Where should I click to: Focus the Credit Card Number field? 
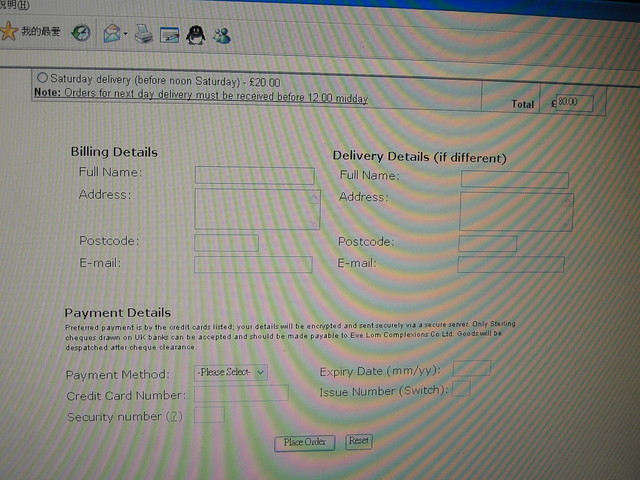tap(241, 393)
